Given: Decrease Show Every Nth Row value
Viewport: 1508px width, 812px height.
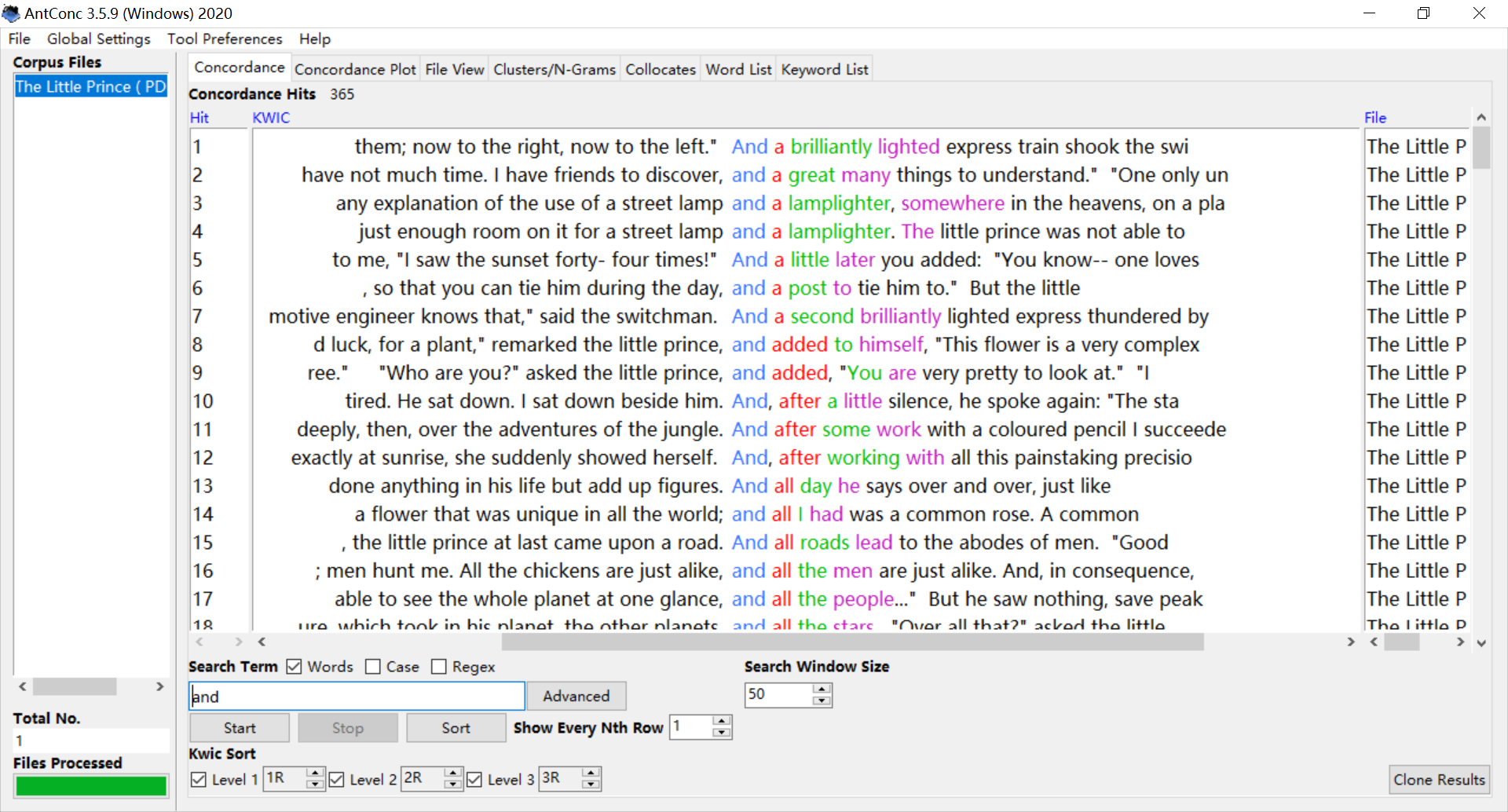Looking at the screenshot, I should coord(721,733).
